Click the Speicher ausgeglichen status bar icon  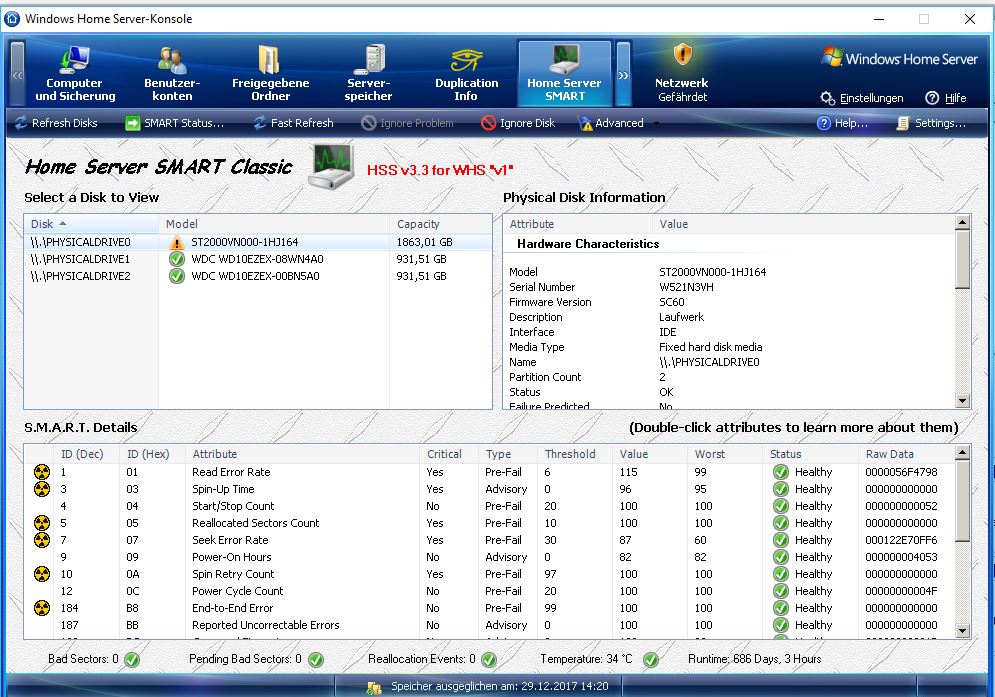374,687
